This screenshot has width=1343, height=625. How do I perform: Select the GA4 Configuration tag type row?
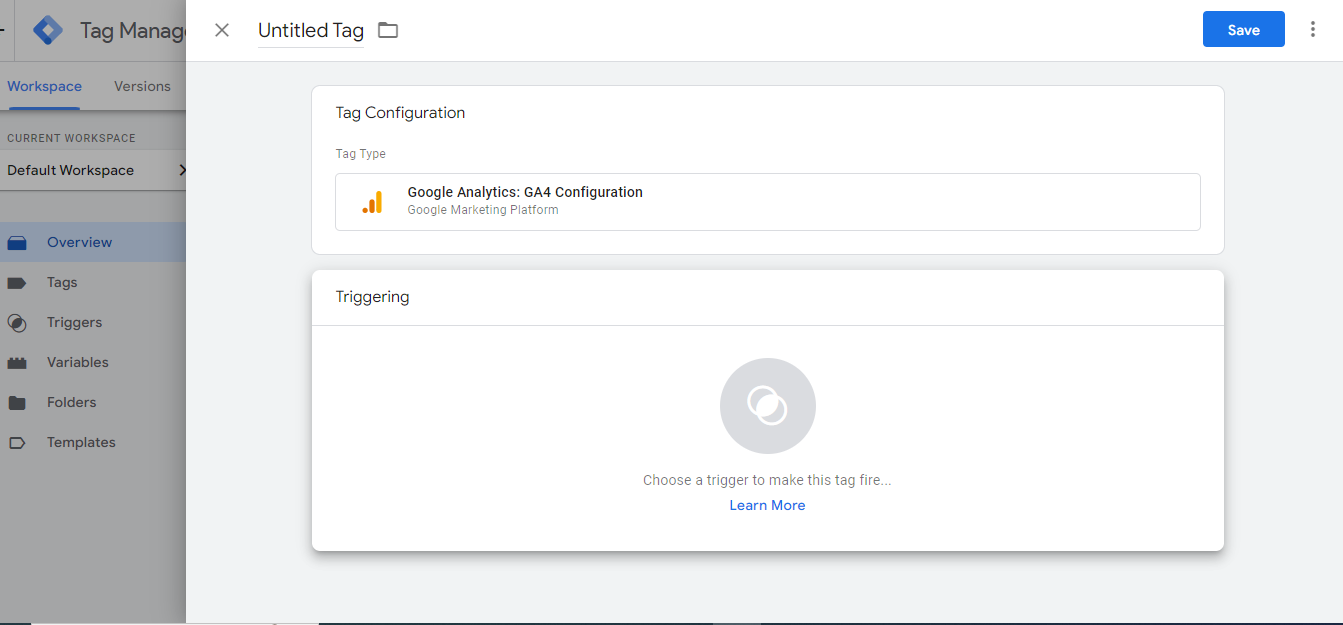pos(767,202)
